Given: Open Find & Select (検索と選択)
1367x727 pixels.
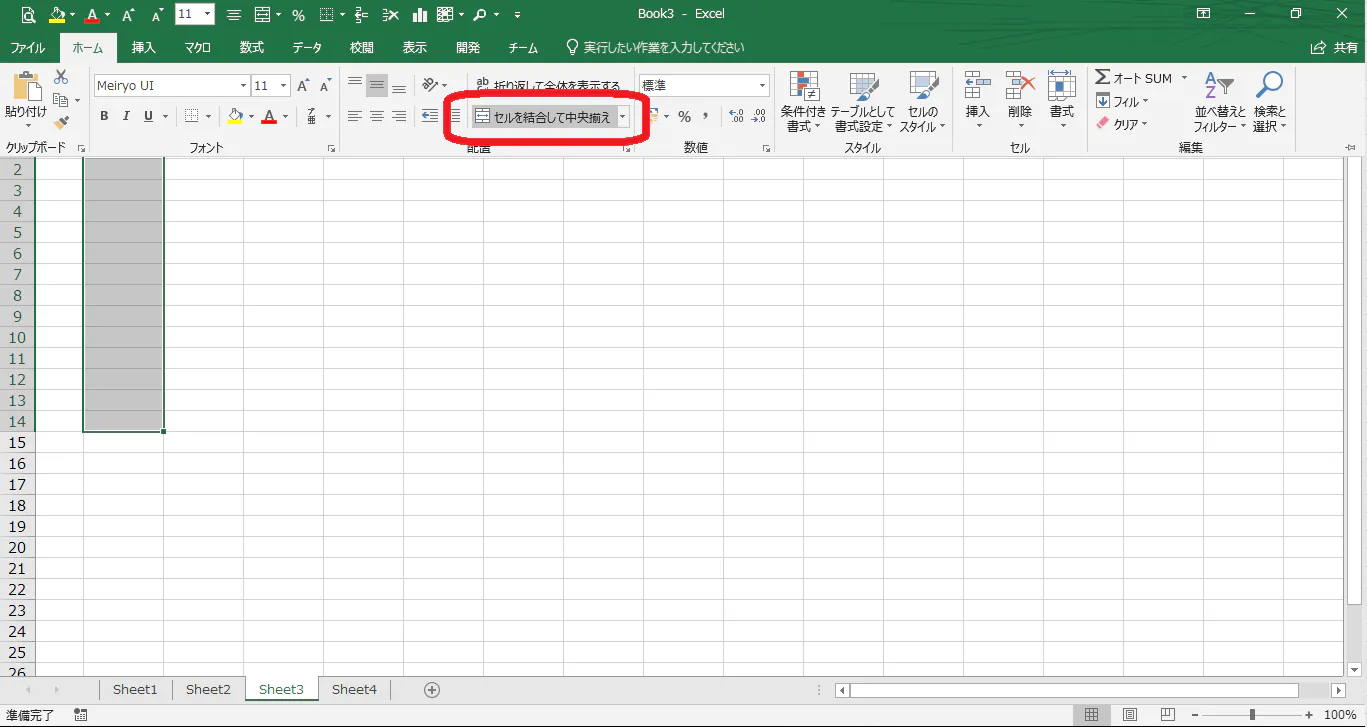Looking at the screenshot, I should tap(1269, 102).
